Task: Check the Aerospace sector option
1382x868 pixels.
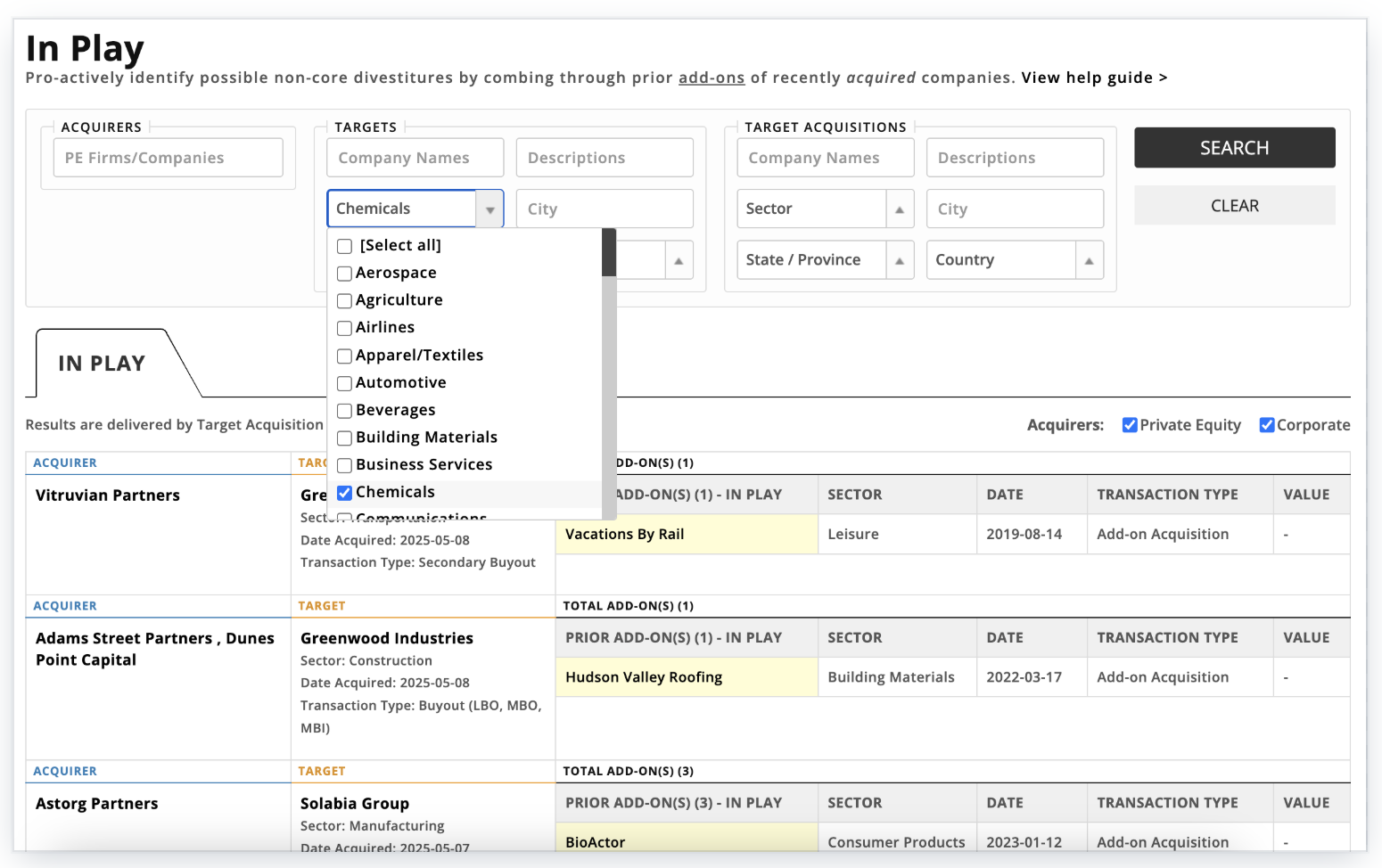Action: [x=345, y=274]
